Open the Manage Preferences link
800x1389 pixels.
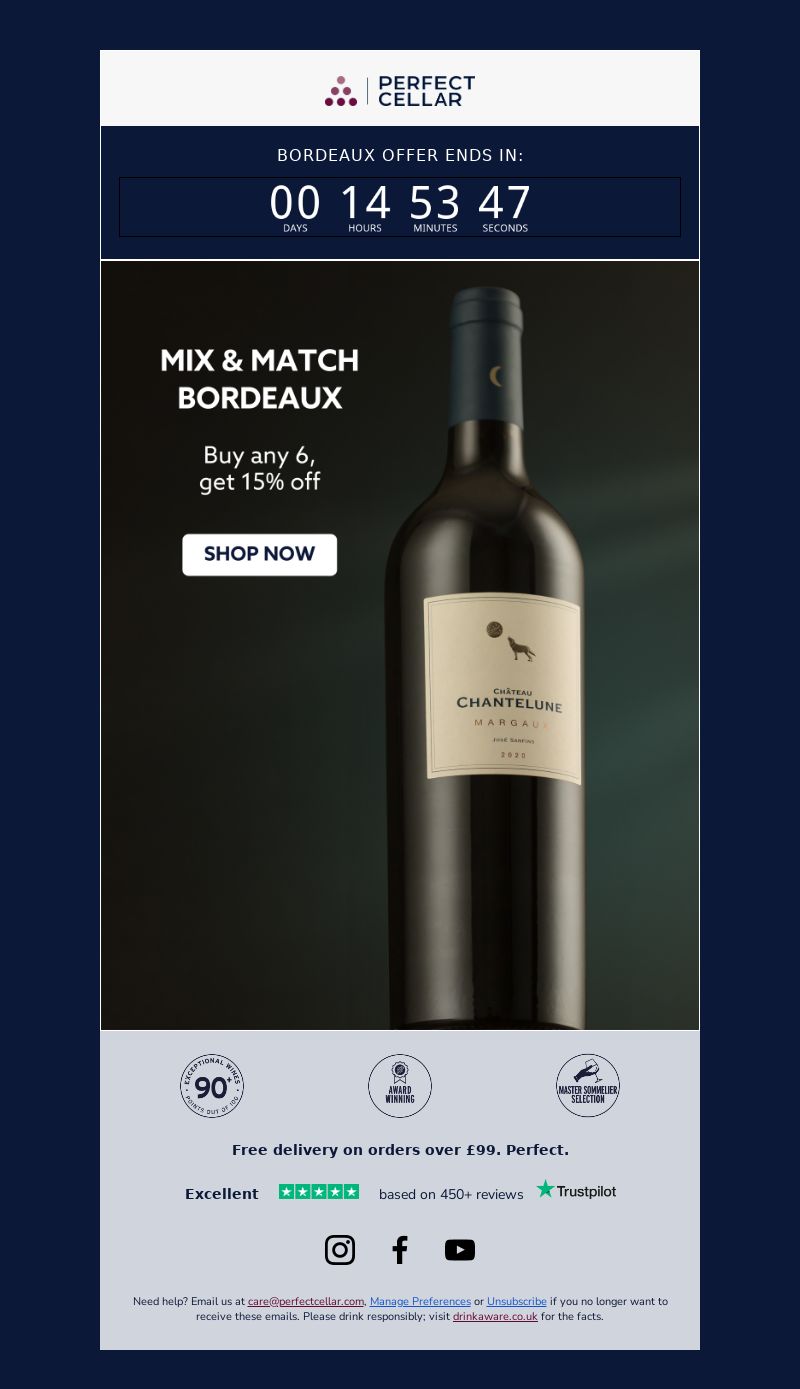[420, 1301]
